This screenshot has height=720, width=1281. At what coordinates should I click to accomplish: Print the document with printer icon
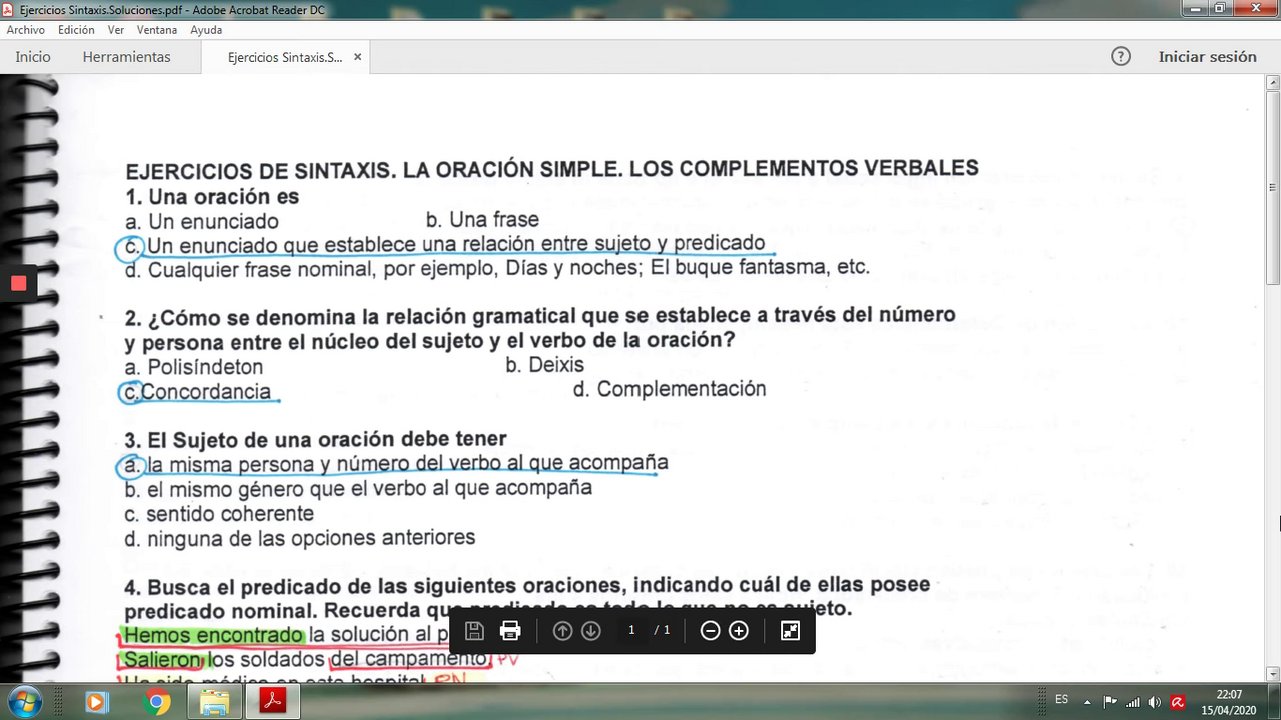[510, 631]
